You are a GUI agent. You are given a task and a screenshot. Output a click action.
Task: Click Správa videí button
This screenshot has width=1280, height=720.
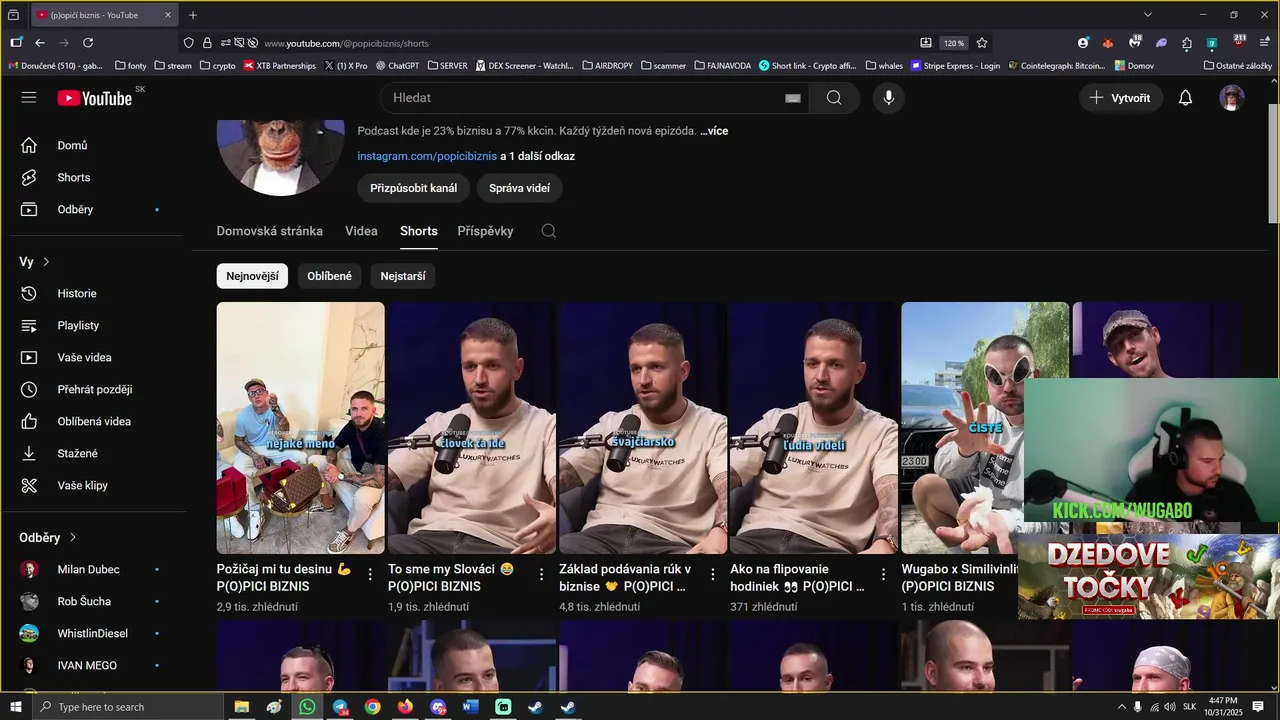519,188
